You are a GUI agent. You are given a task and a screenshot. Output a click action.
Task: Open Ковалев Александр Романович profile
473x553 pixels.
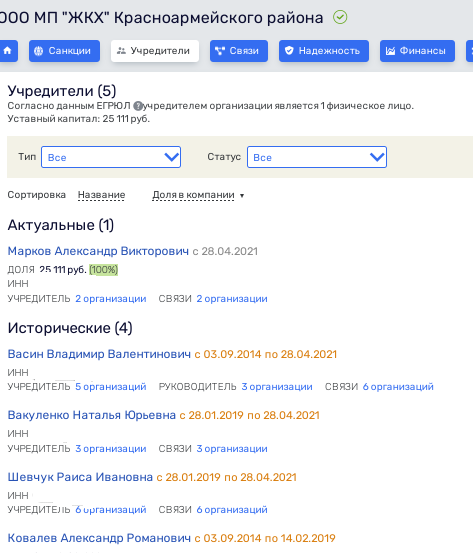pos(99,538)
